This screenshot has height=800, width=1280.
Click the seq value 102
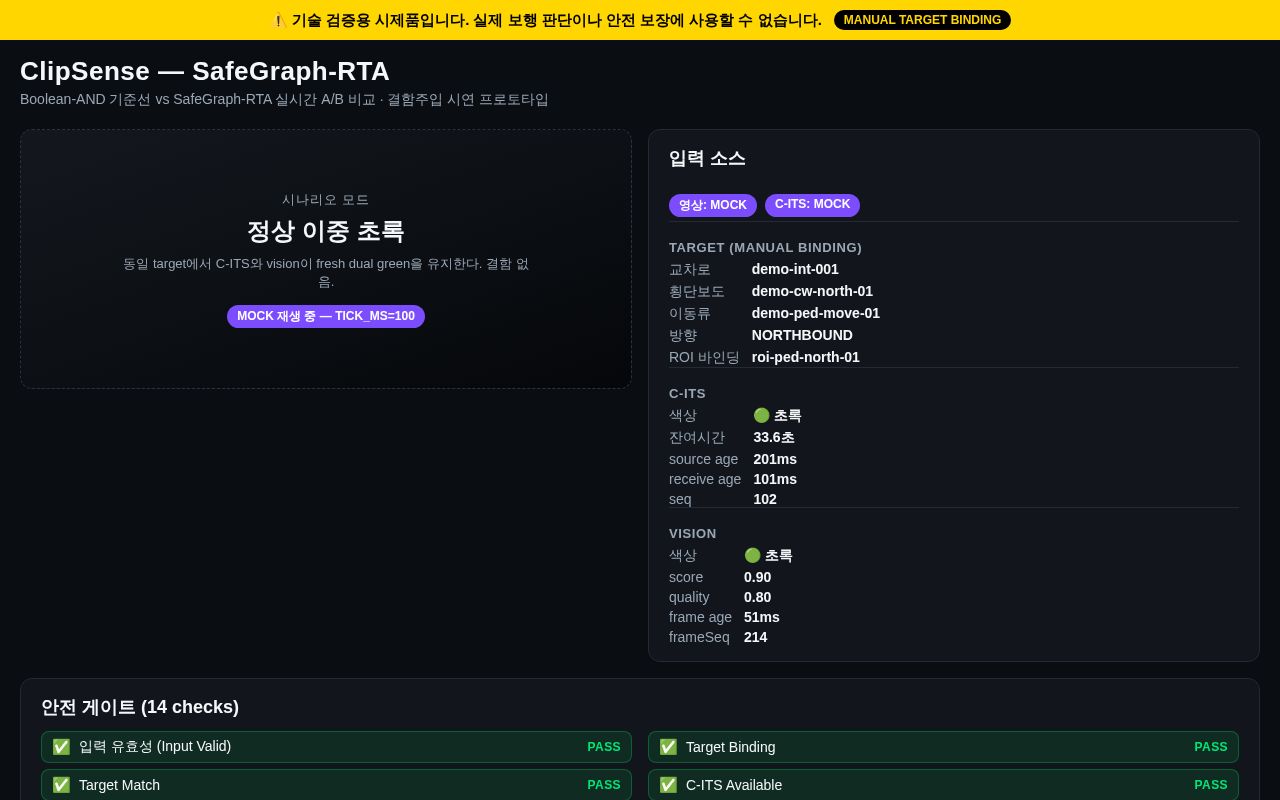[x=765, y=499]
